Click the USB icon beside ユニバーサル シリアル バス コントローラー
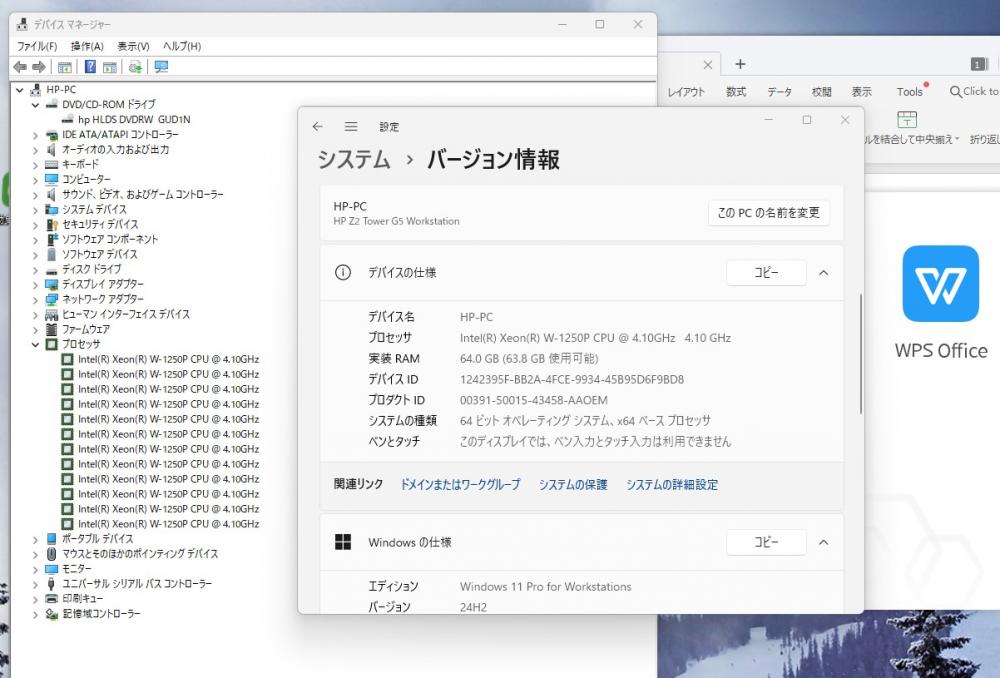This screenshot has height=678, width=1000. click(52, 584)
